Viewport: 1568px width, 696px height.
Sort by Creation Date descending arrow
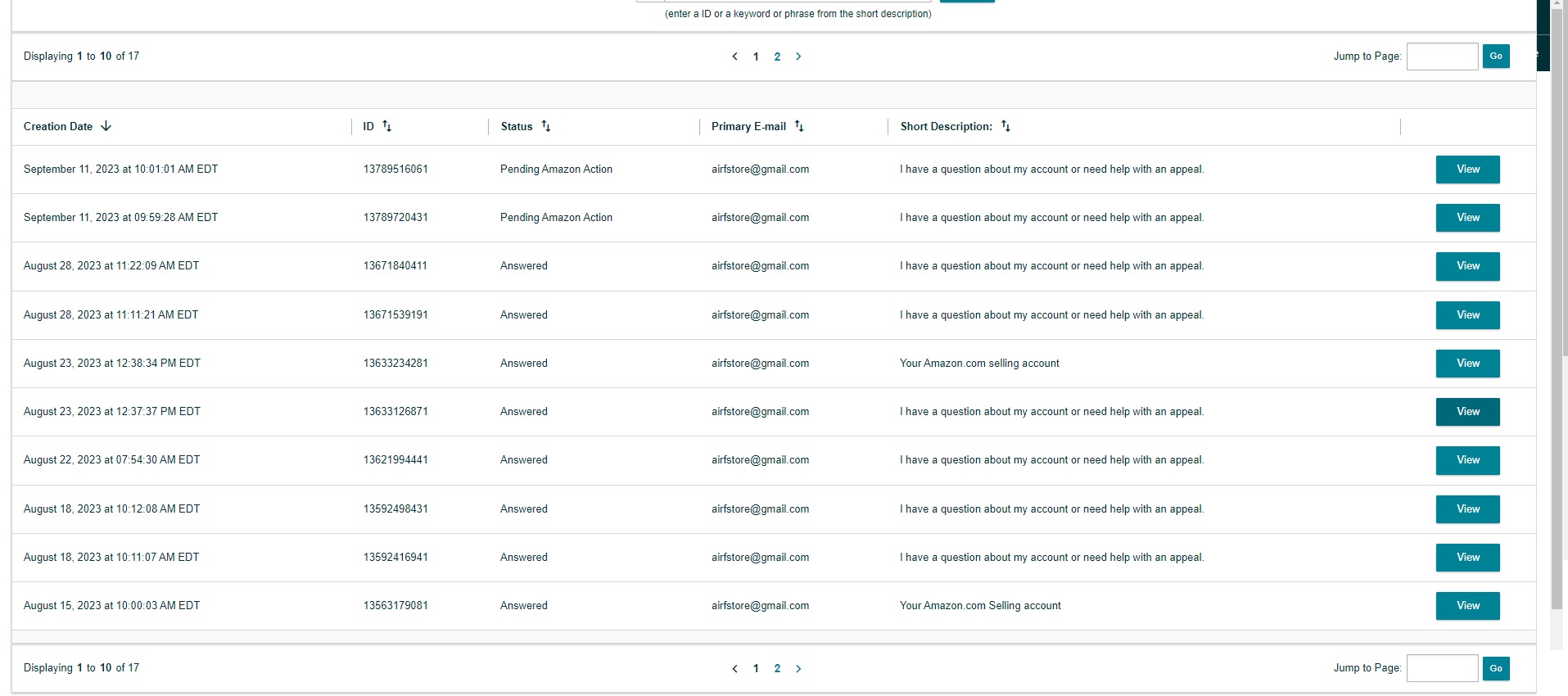(106, 126)
